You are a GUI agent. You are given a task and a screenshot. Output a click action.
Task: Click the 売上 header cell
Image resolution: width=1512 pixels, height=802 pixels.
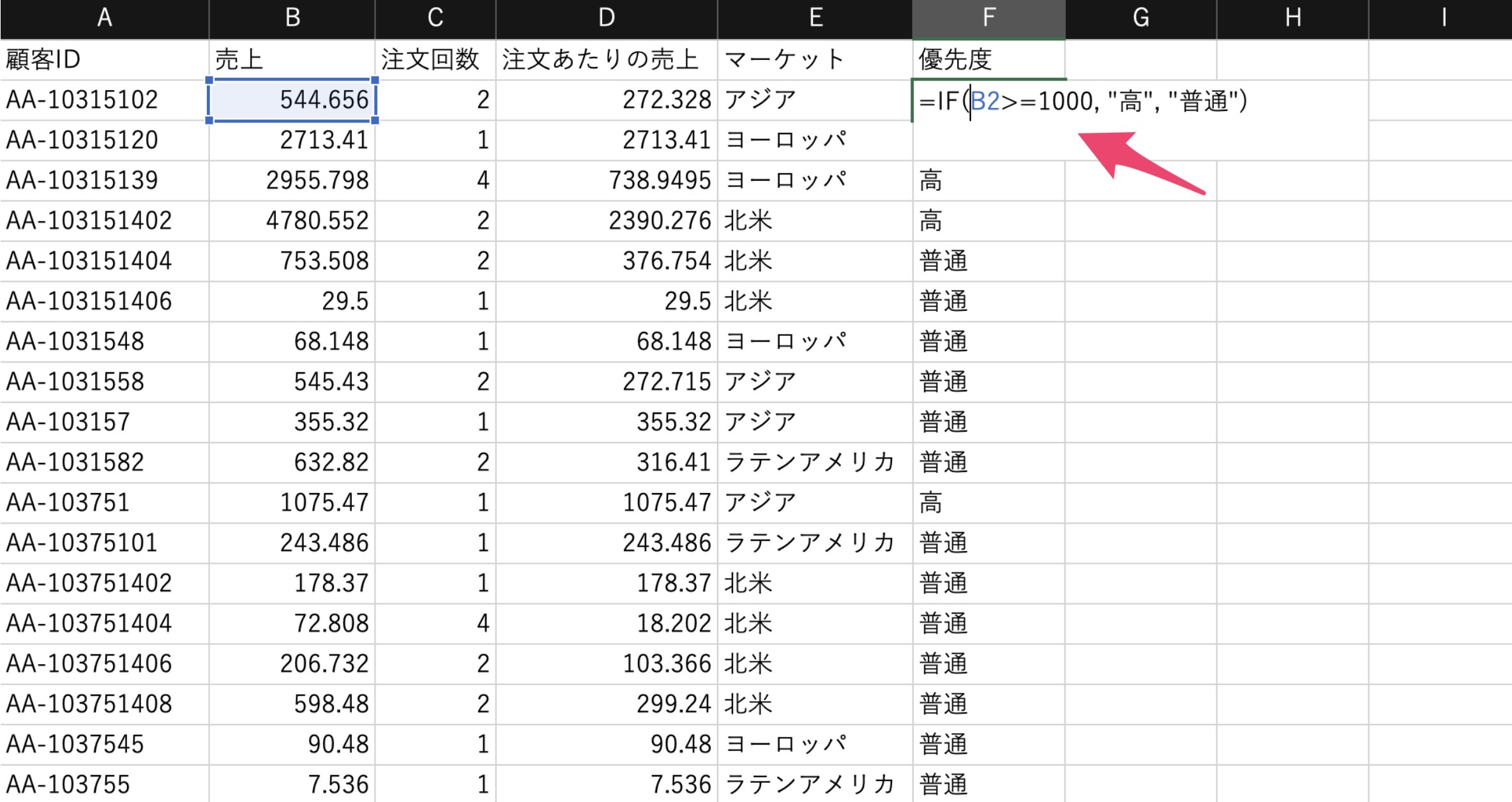[292, 60]
